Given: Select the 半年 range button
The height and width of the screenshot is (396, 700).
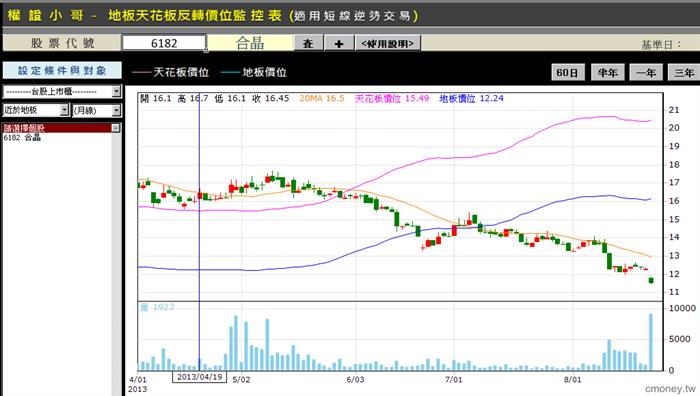Looking at the screenshot, I should pos(607,72).
